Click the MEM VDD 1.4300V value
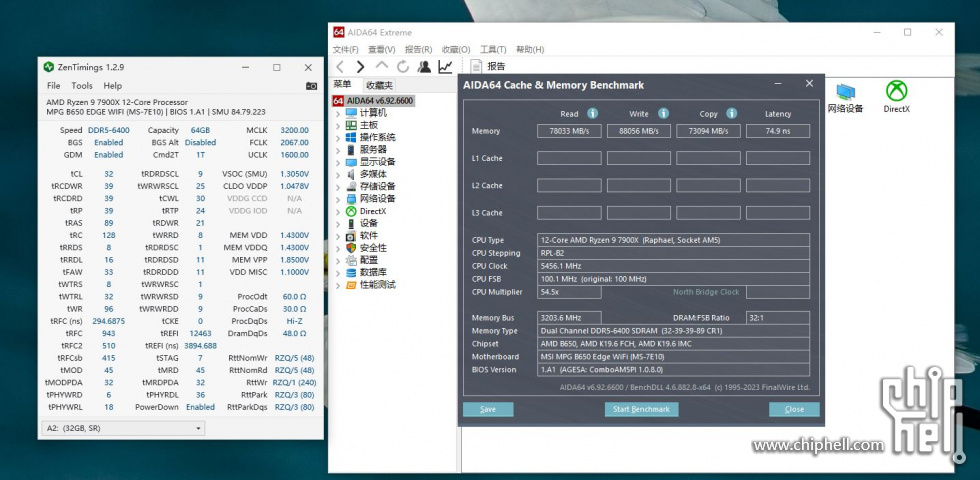980x480 pixels. click(294, 236)
